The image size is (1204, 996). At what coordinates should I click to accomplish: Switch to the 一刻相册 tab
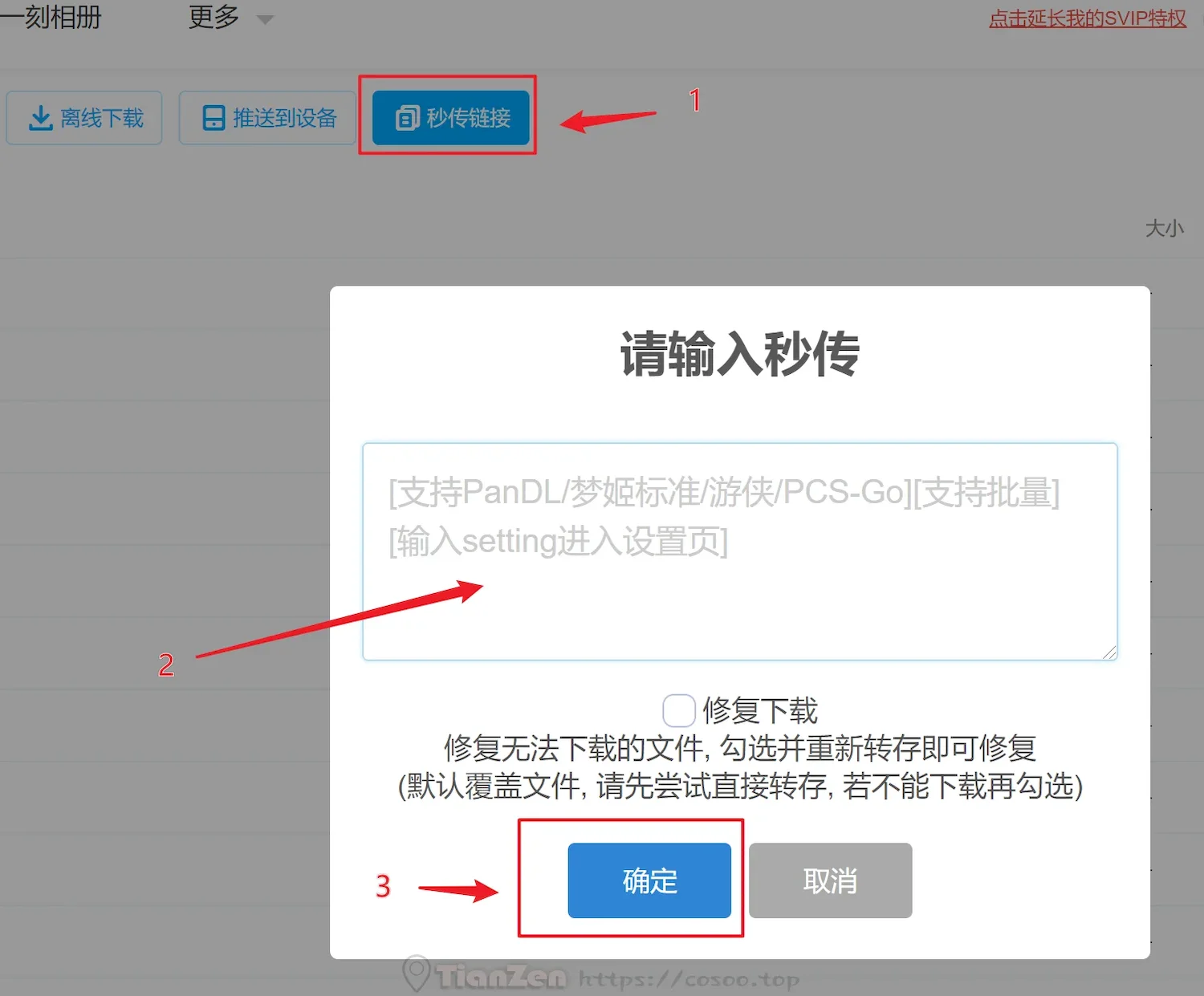coord(51,17)
